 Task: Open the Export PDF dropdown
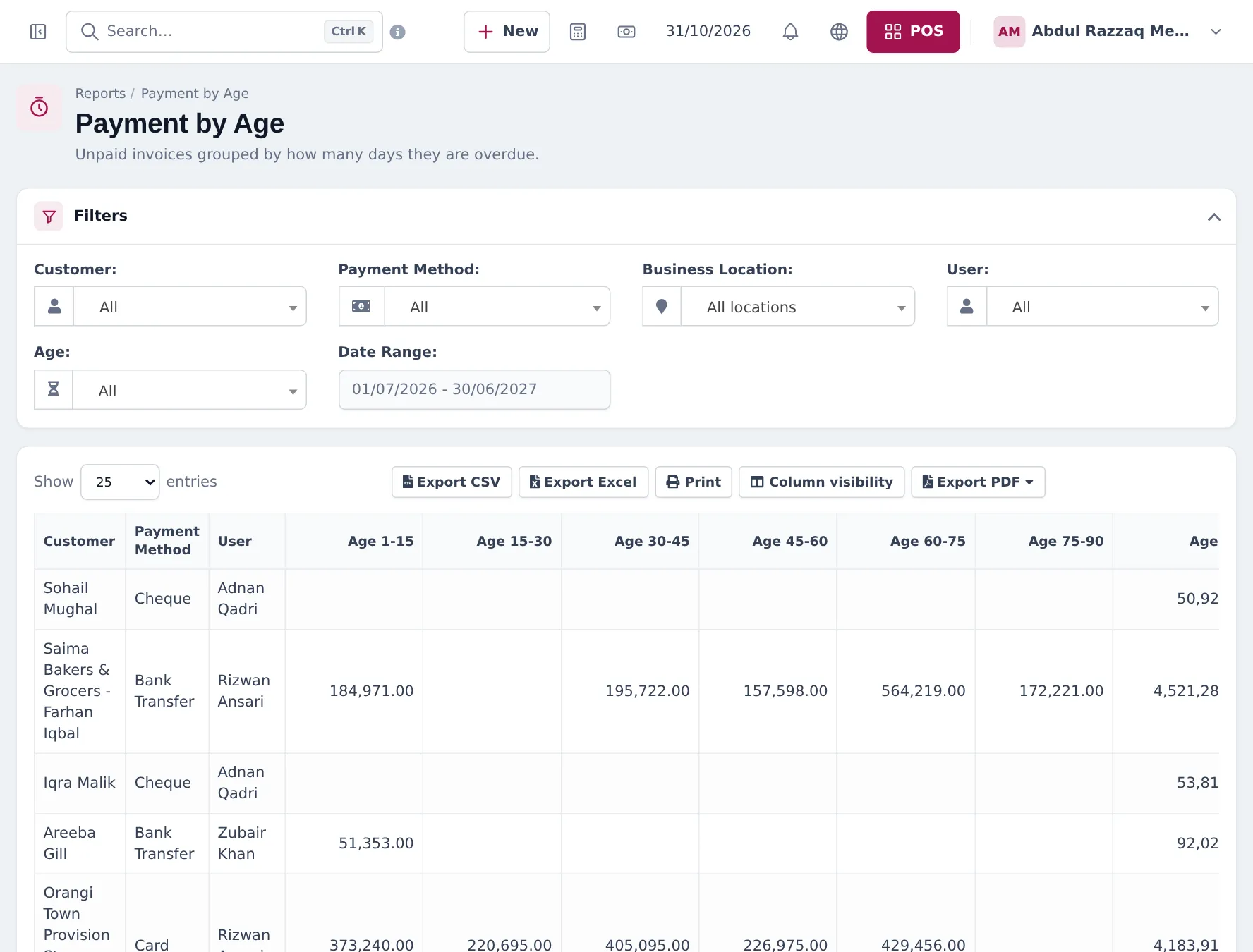(978, 482)
